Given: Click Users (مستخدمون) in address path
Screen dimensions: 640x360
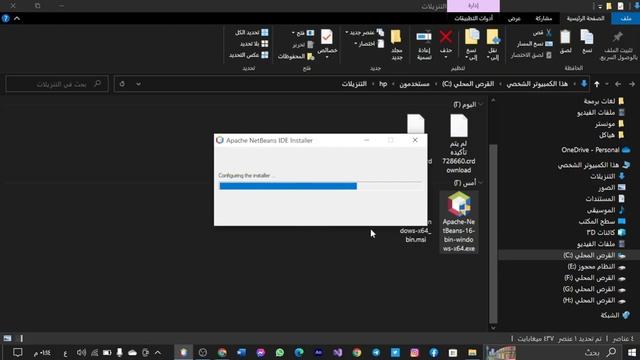Looking at the screenshot, I should coord(414,84).
